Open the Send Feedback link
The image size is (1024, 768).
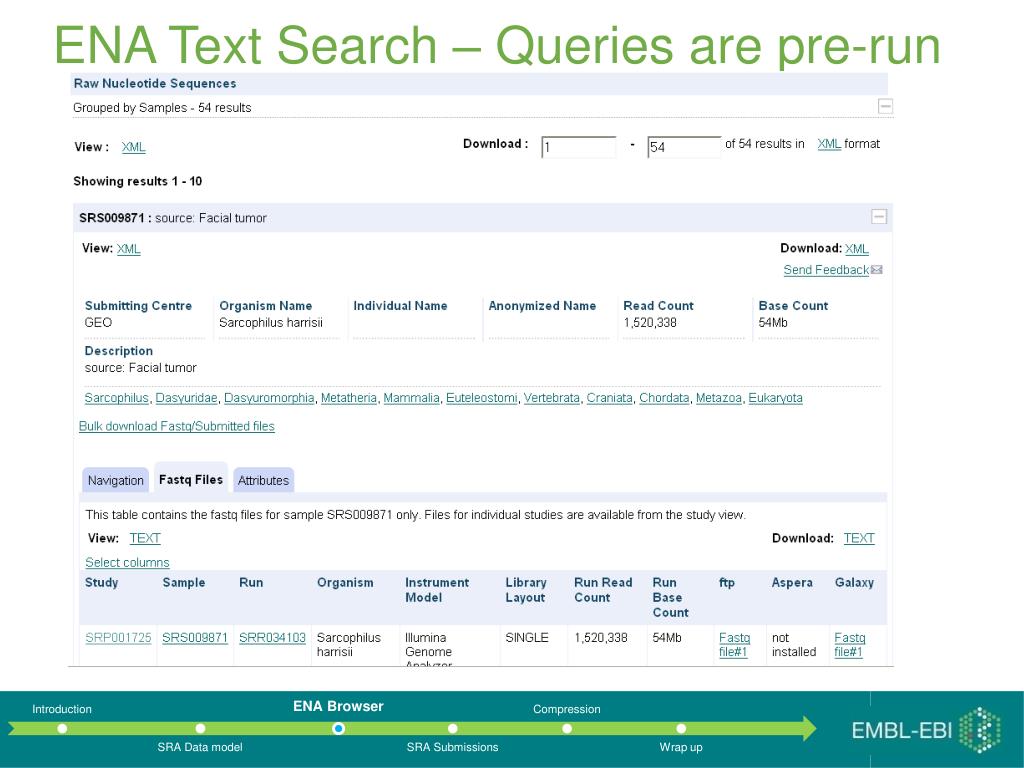coord(826,270)
